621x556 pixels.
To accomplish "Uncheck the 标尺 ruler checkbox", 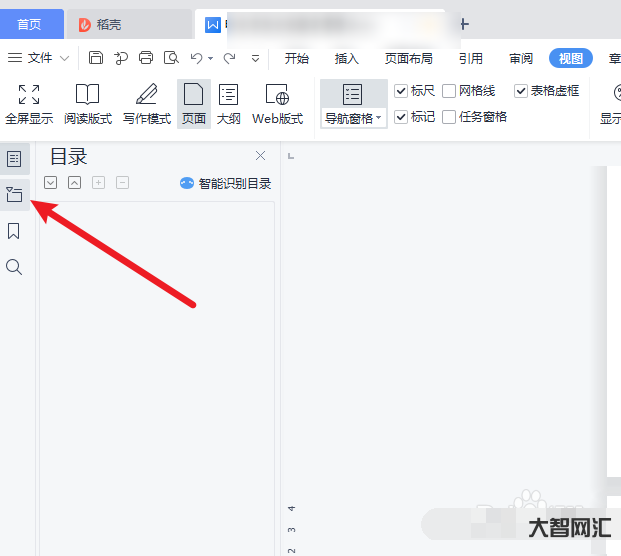I will [401, 91].
